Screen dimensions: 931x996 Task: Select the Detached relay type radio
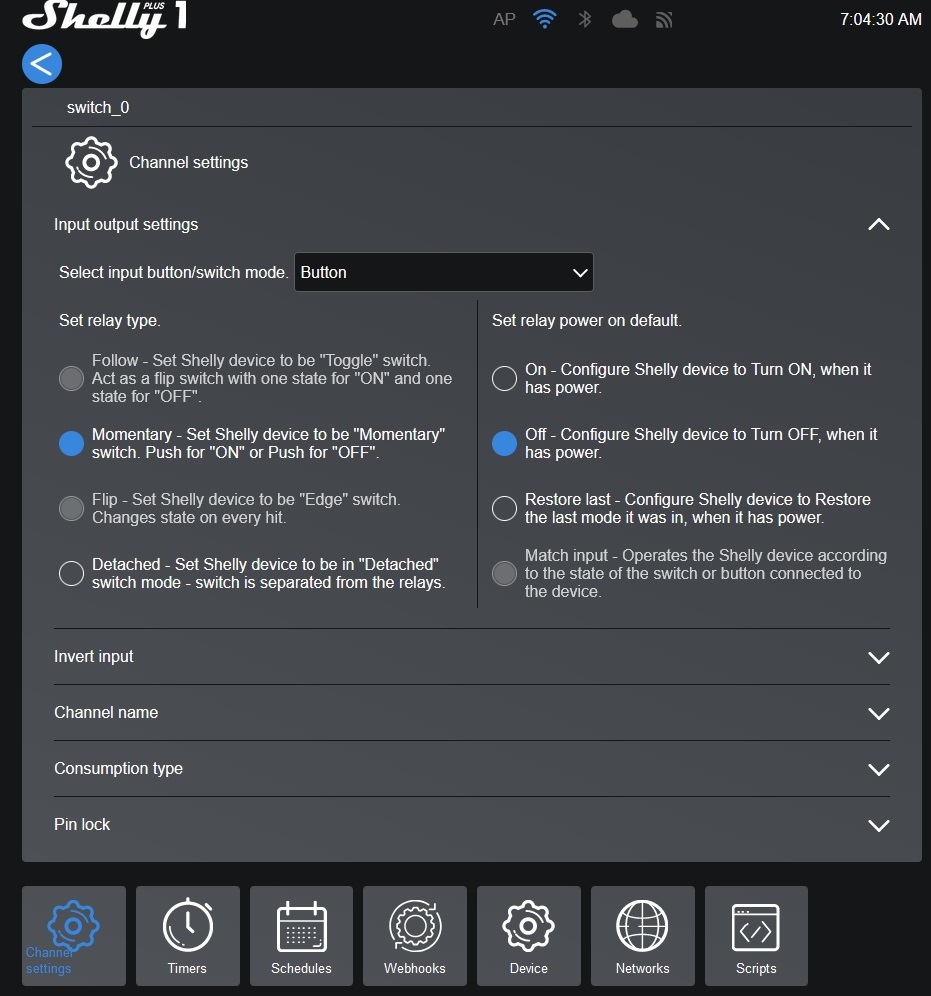pyautogui.click(x=71, y=574)
